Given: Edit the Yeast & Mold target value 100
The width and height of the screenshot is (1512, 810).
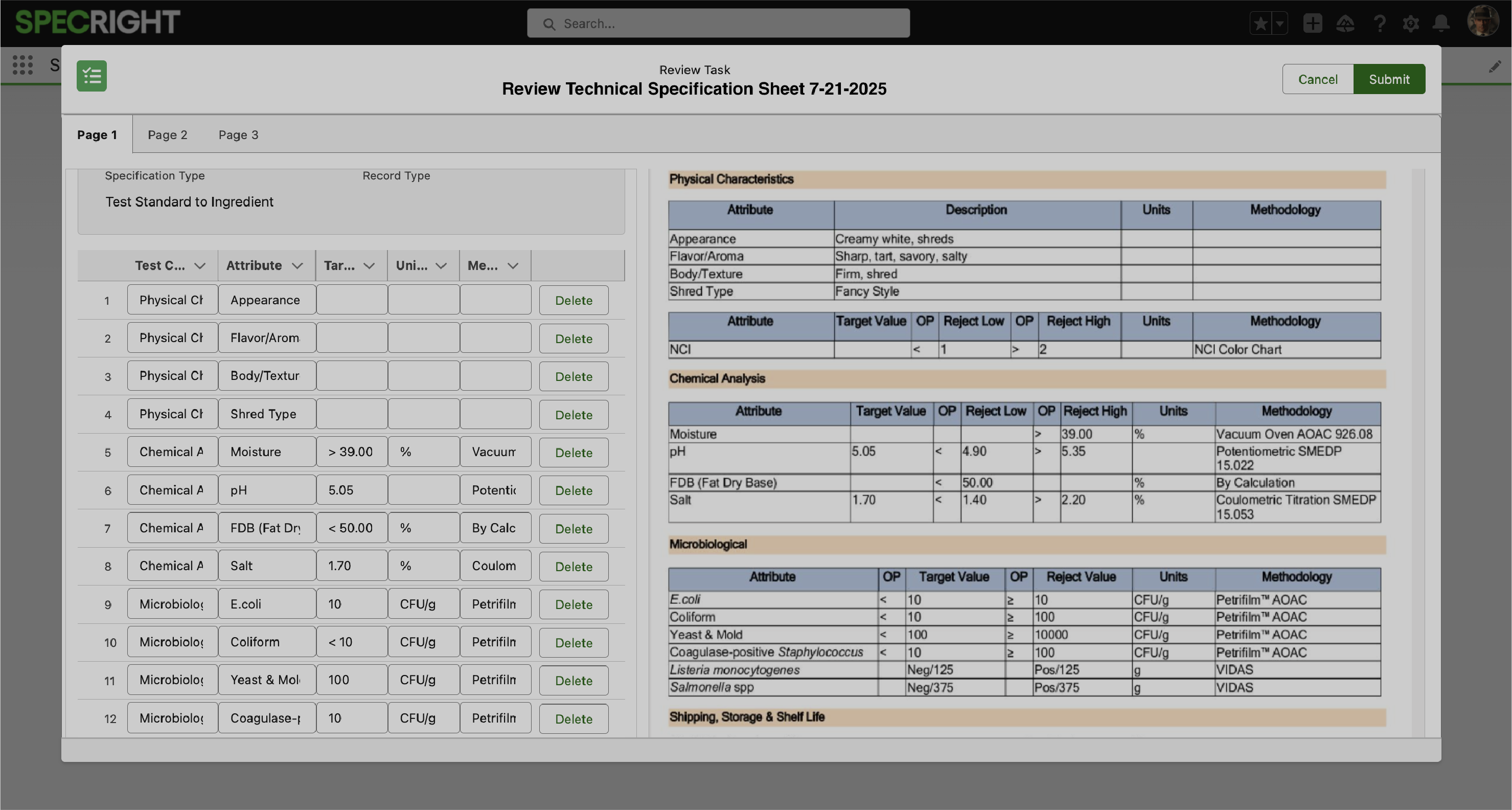Looking at the screenshot, I should tap(352, 680).
